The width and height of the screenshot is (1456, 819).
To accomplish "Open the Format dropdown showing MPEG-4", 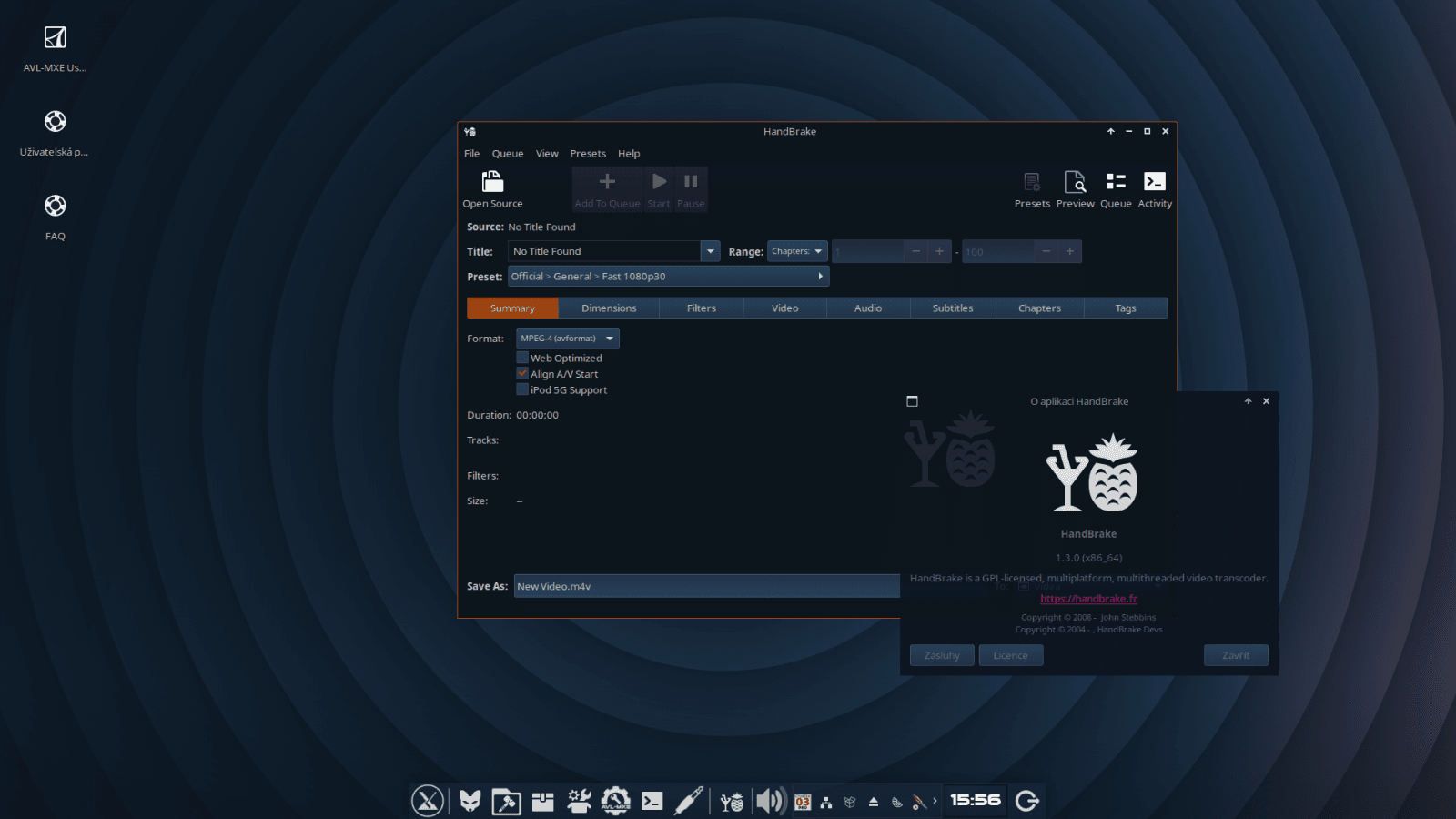I will (x=567, y=338).
